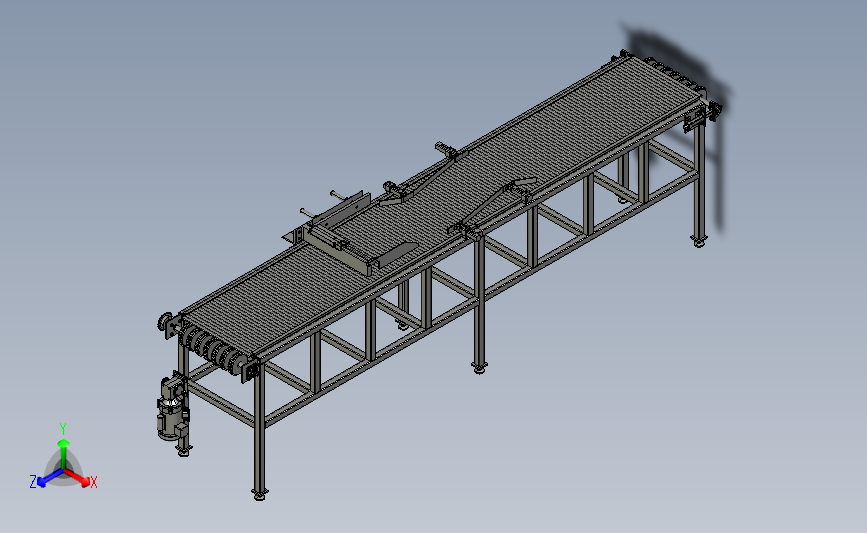This screenshot has height=533, width=867.
Task: Click the blue Z axis arrow of the triad
Action: pos(48,479)
